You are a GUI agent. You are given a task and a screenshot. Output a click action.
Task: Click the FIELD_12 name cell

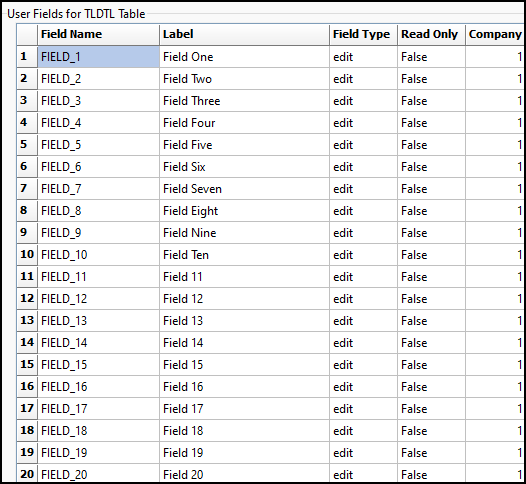click(98, 299)
